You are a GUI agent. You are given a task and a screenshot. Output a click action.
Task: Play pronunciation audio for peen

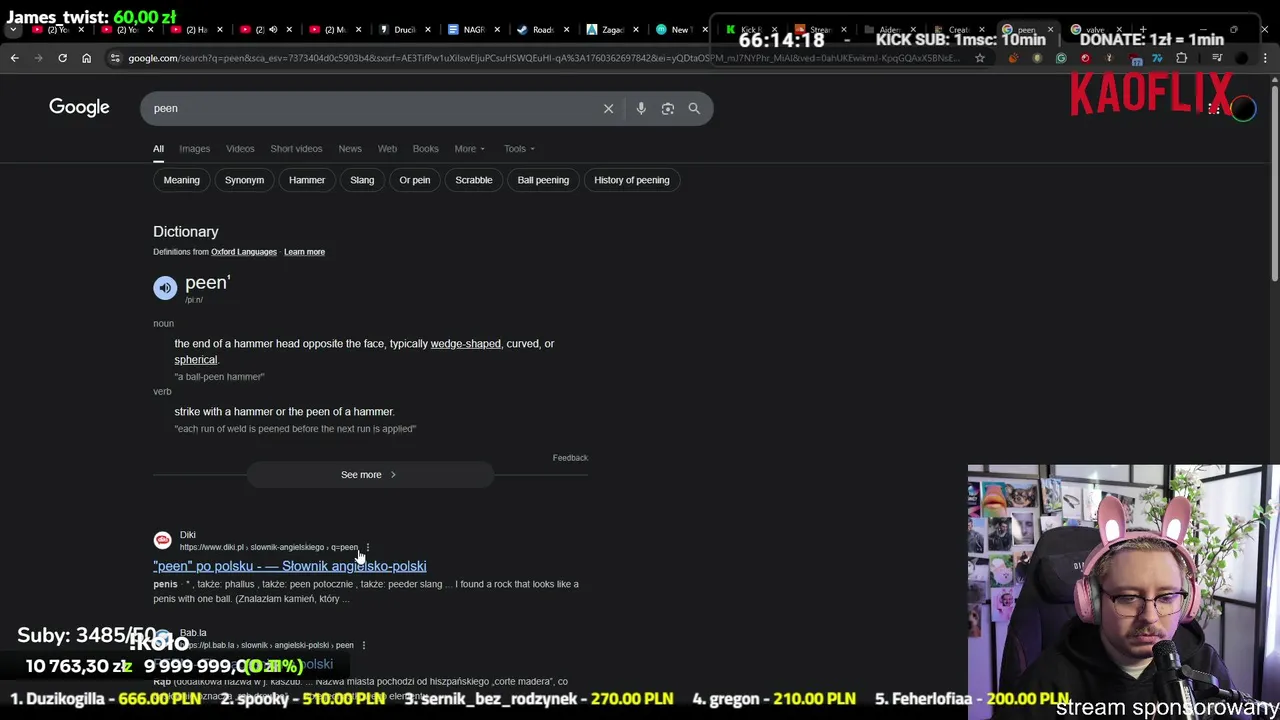coord(165,288)
